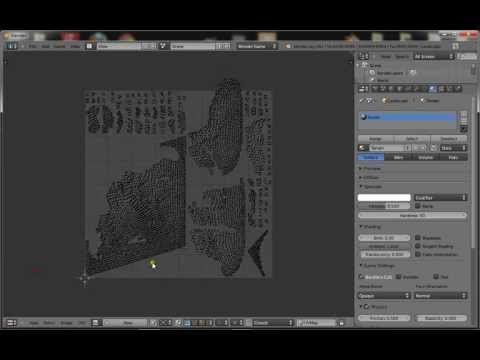Switch to Object Constraints tab icon
The height and width of the screenshot is (360, 480).
(x=407, y=89)
